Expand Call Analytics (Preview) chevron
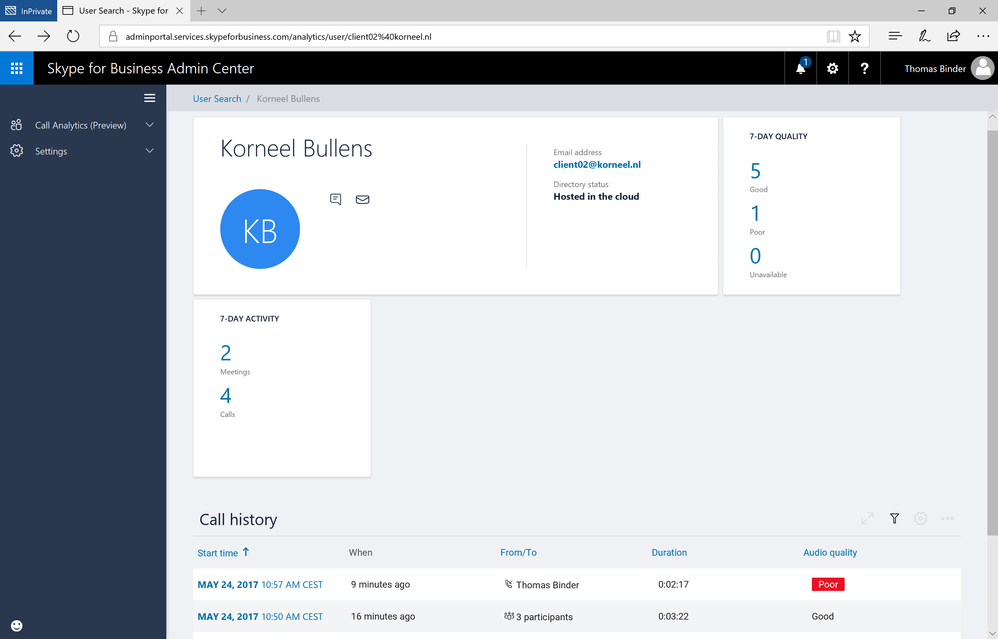This screenshot has height=639, width=998. [150, 125]
